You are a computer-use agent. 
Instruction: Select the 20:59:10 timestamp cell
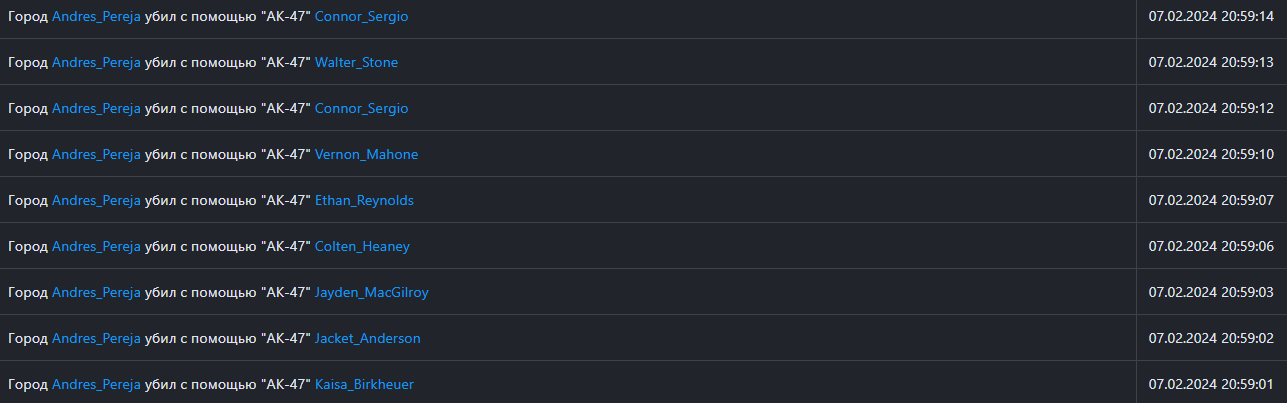(1211, 154)
